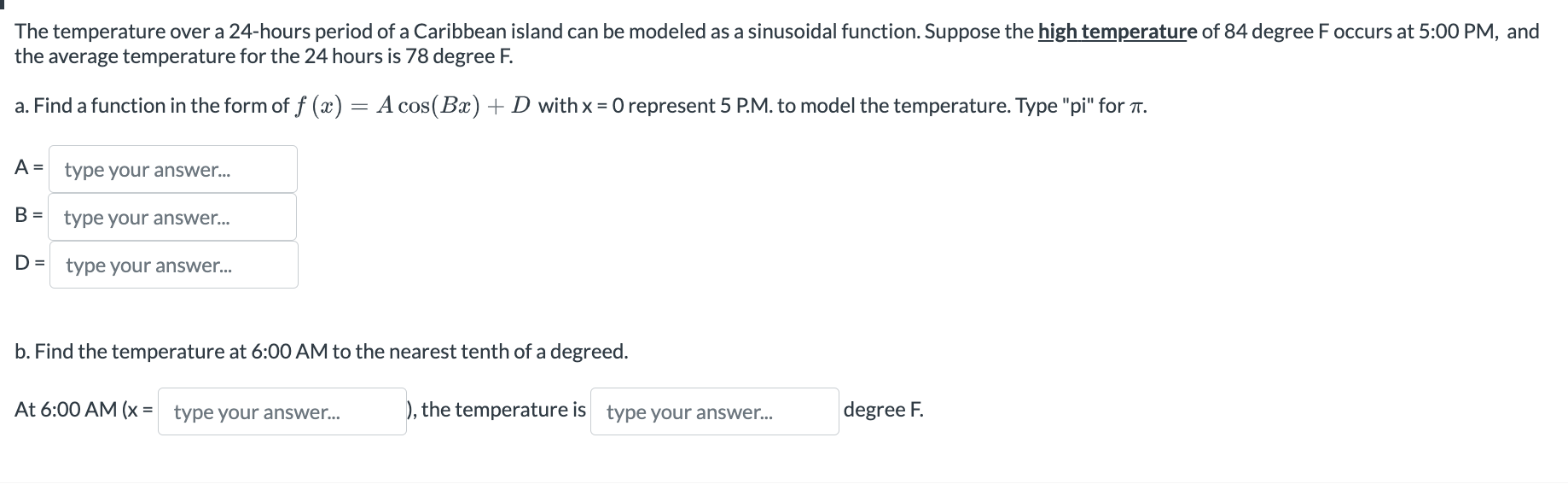Click the f(x) = A cos(Bx) + D formula
Viewport: 1568px width, 490px height.
(x=413, y=106)
